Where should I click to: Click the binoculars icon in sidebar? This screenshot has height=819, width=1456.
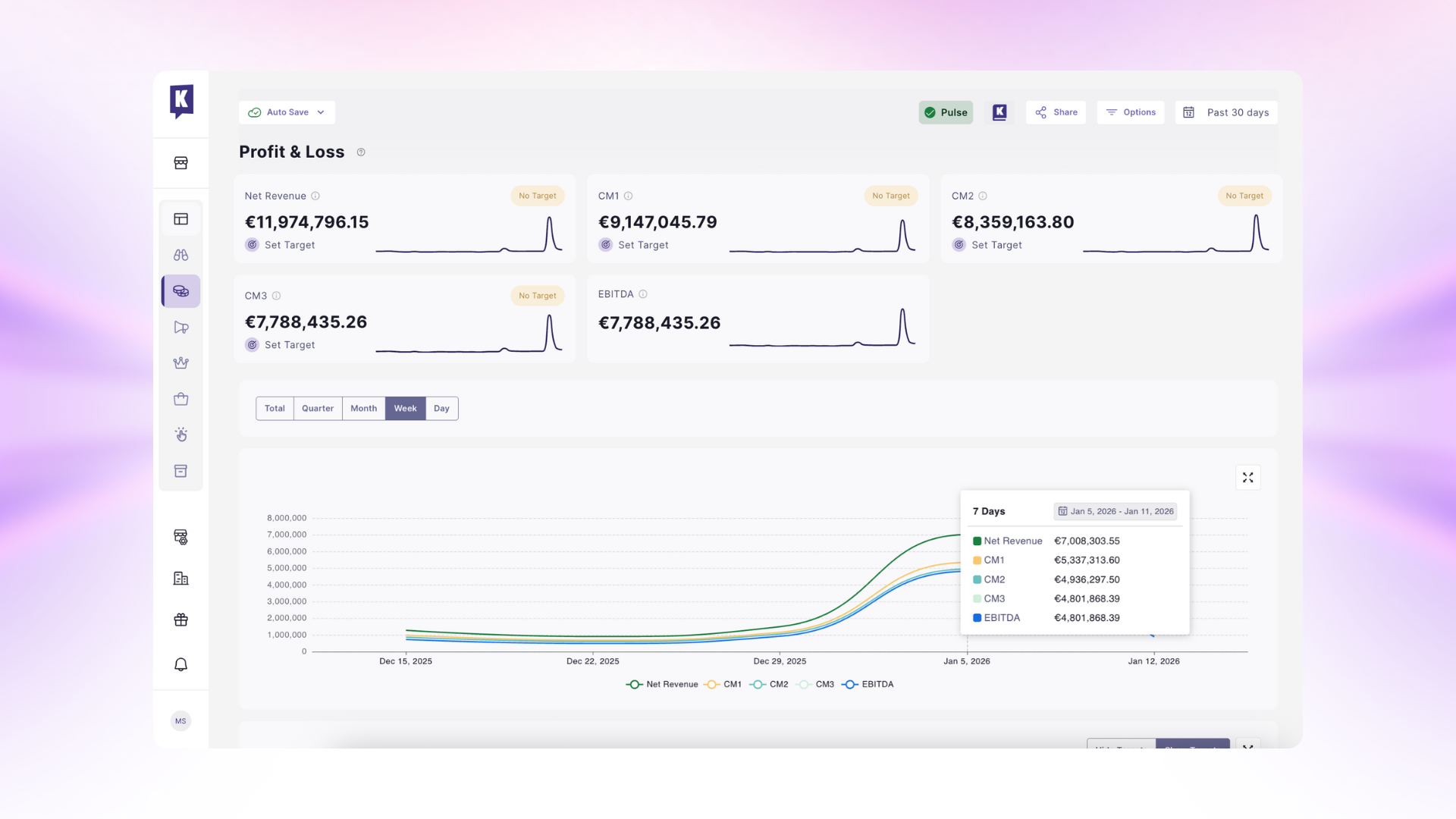(x=180, y=255)
